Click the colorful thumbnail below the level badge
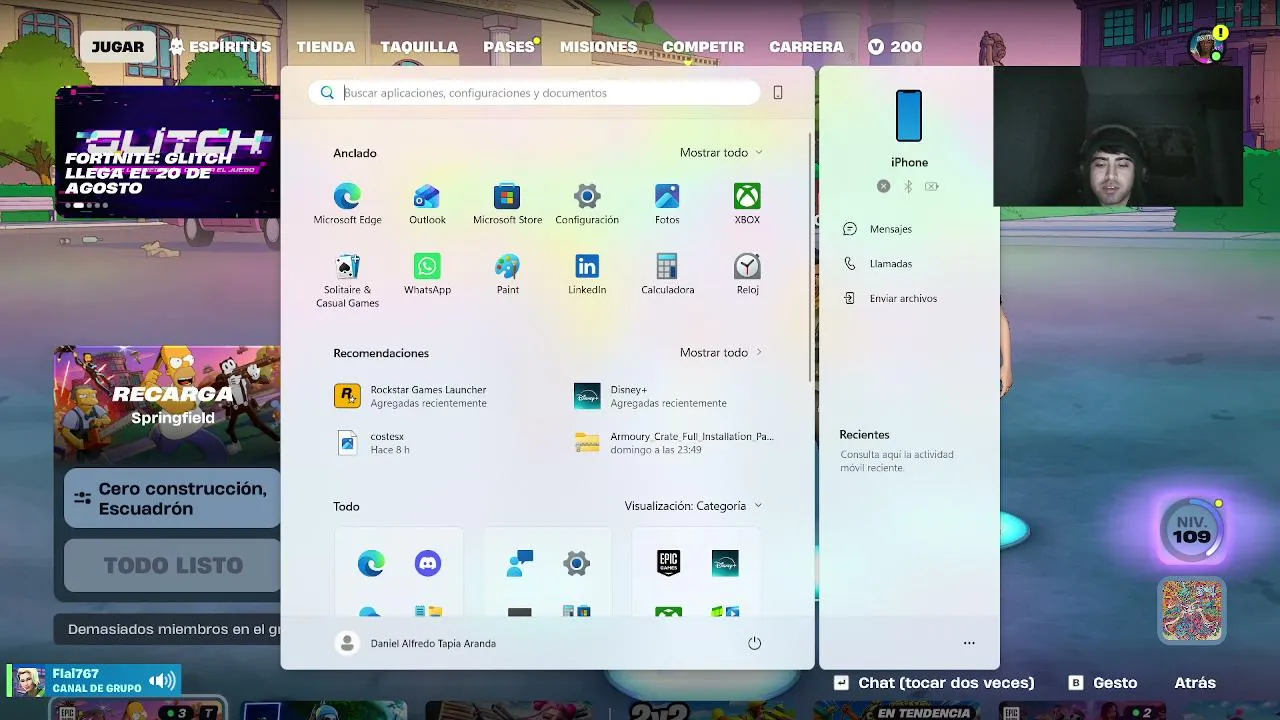This screenshot has width=1280, height=720. pyautogui.click(x=1192, y=609)
